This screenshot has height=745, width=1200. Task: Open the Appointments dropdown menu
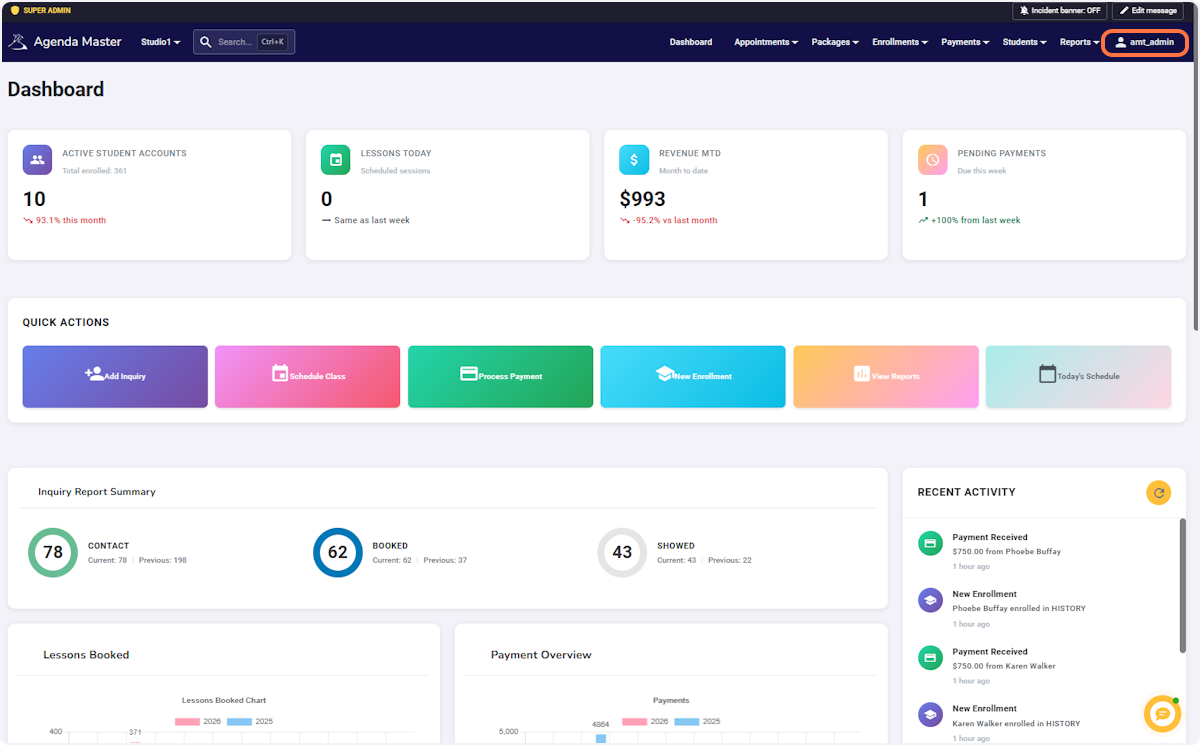click(x=766, y=42)
